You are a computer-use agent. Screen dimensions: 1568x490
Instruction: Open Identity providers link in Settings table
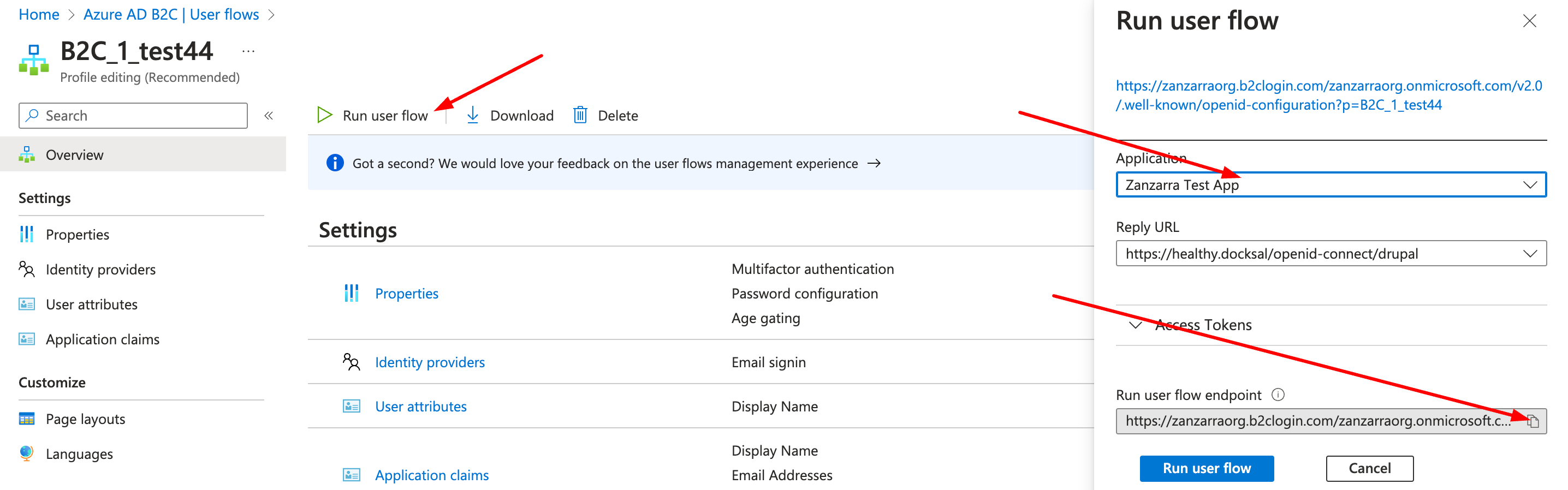[x=430, y=362]
